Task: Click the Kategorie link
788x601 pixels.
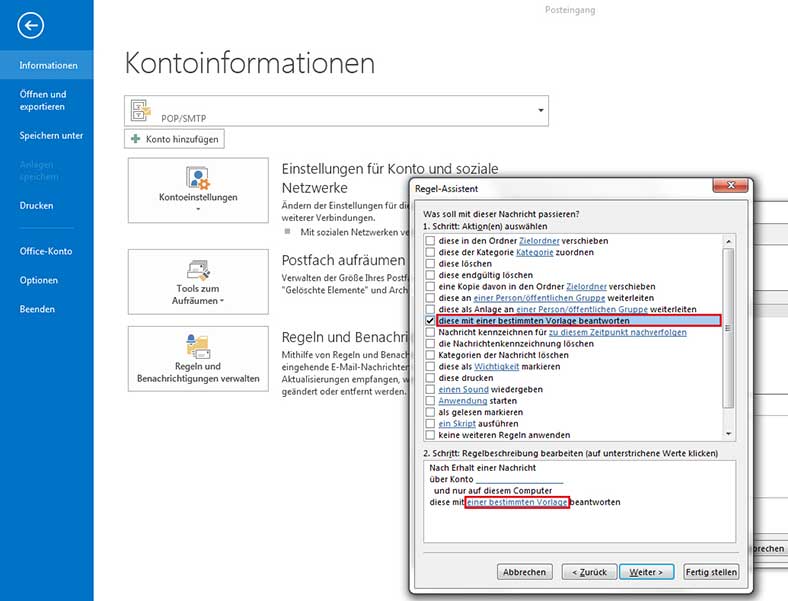Action: [535, 252]
